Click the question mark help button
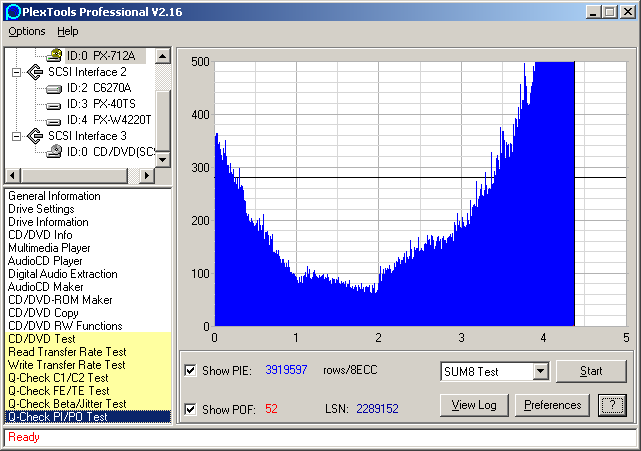The height and width of the screenshot is (451, 641). point(612,405)
